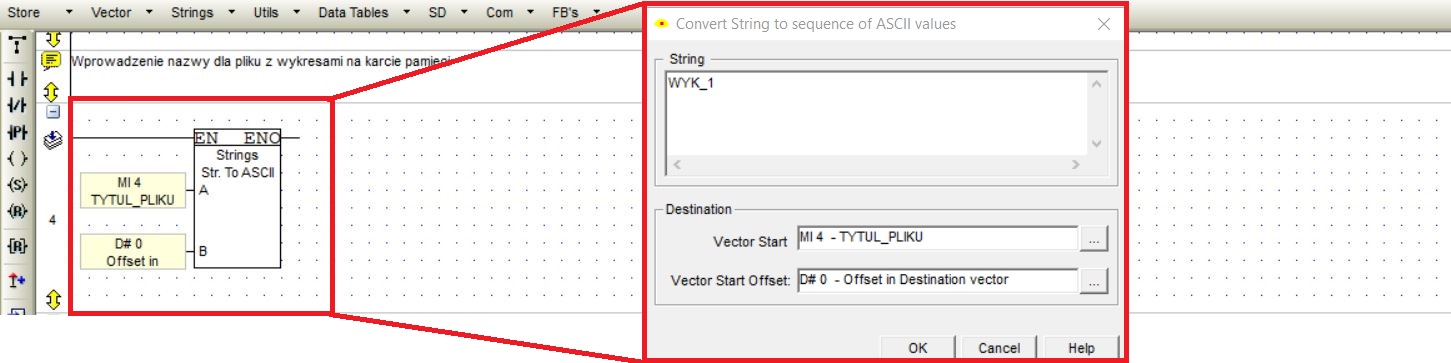Select the normally closed contact tool
1451x363 pixels.
tap(17, 105)
